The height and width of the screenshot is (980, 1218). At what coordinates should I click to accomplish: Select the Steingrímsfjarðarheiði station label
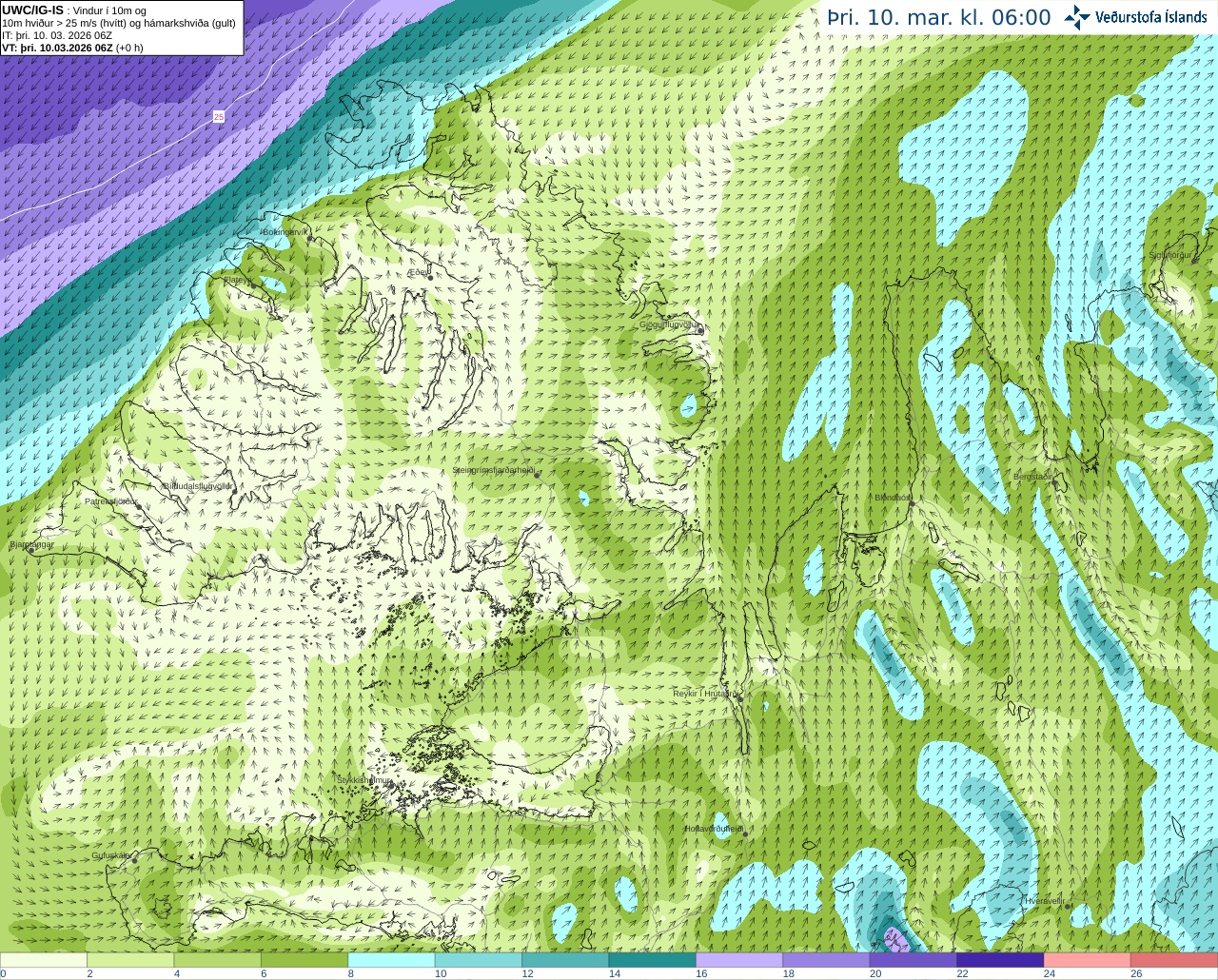(493, 470)
